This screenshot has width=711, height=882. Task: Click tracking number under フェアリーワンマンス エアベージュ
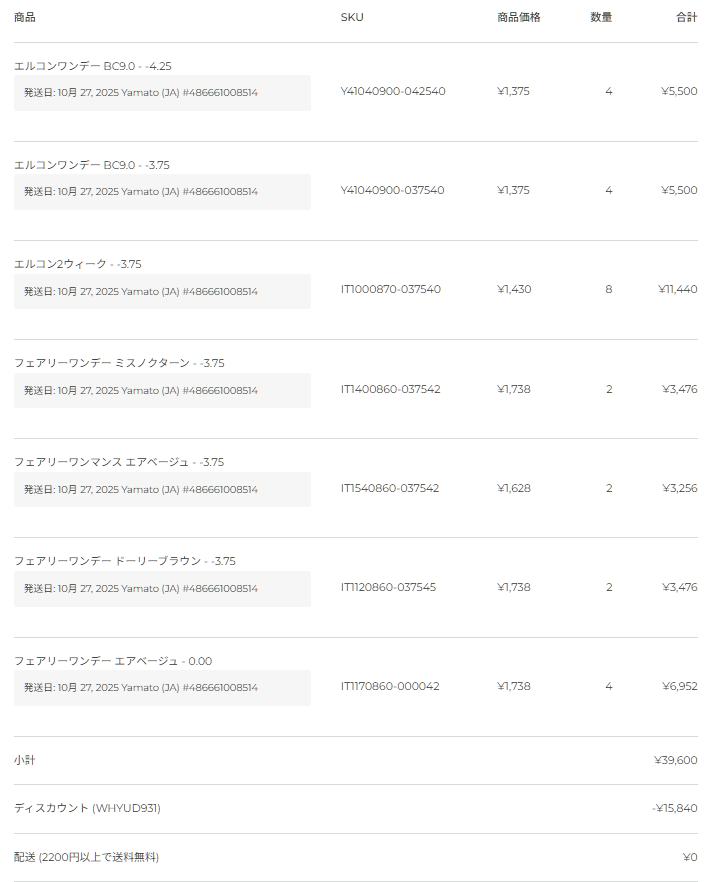tap(220, 489)
